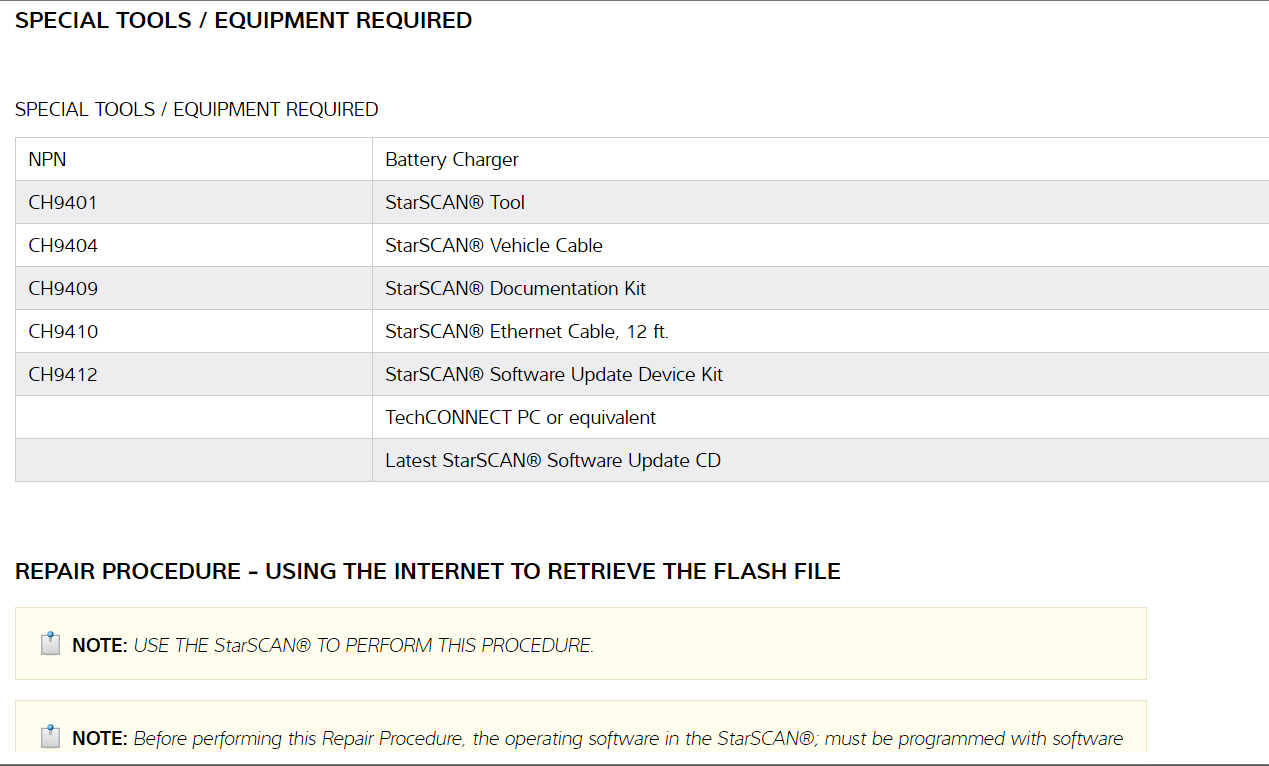Click the bold 'SPECIAL TOOLS / EQUIPMENT REQUIRED' heading
Viewport: 1269px width, 766px height.
coord(243,21)
